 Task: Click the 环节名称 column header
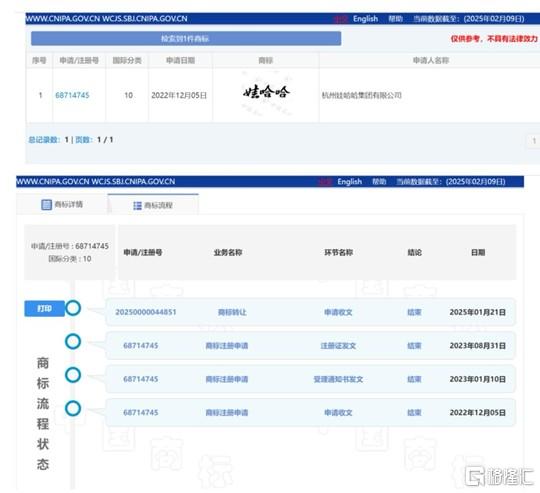339,252
